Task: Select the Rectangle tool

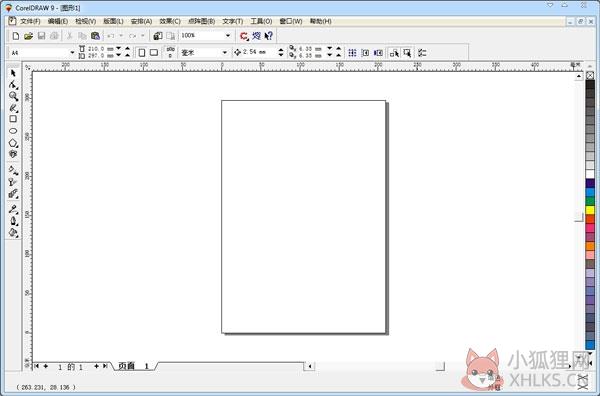Action: tap(13, 119)
